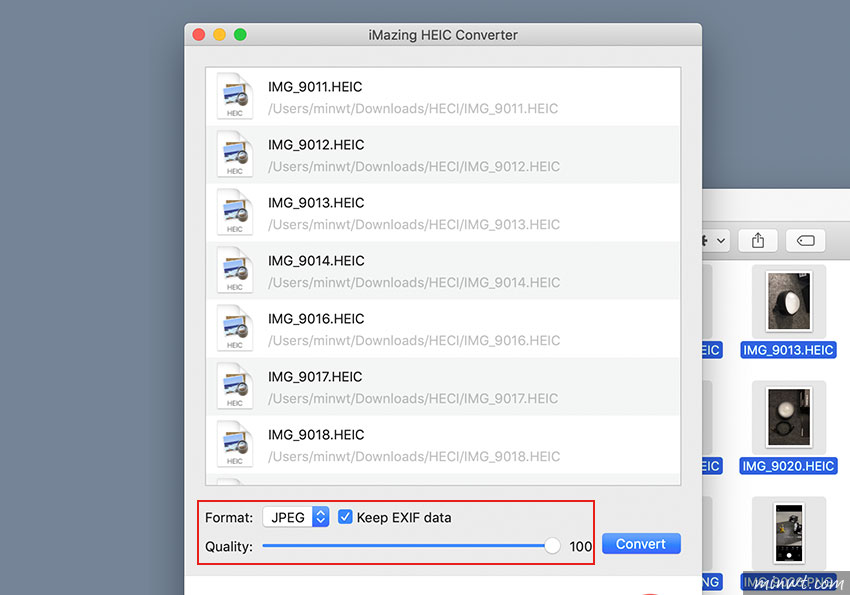Click the path /Users/minwt/Downloads/HECI/IMG_9013.HEIC
This screenshot has width=850, height=595.
[414, 225]
